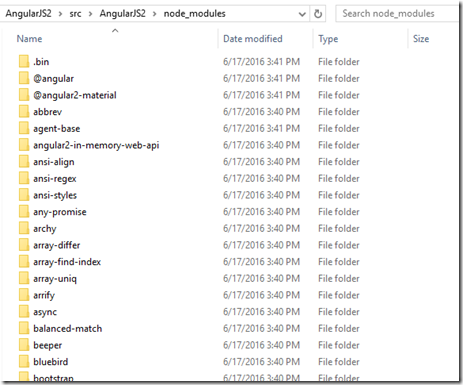
Task: Select the bluebird folder name
Action: pyautogui.click(x=50, y=362)
